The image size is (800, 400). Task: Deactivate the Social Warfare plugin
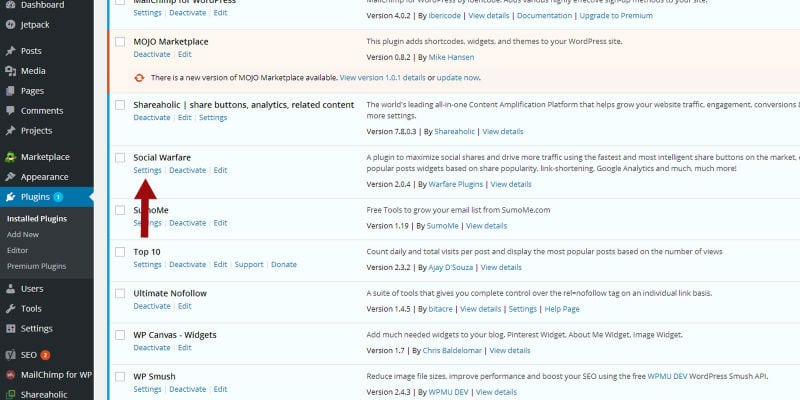(188, 170)
